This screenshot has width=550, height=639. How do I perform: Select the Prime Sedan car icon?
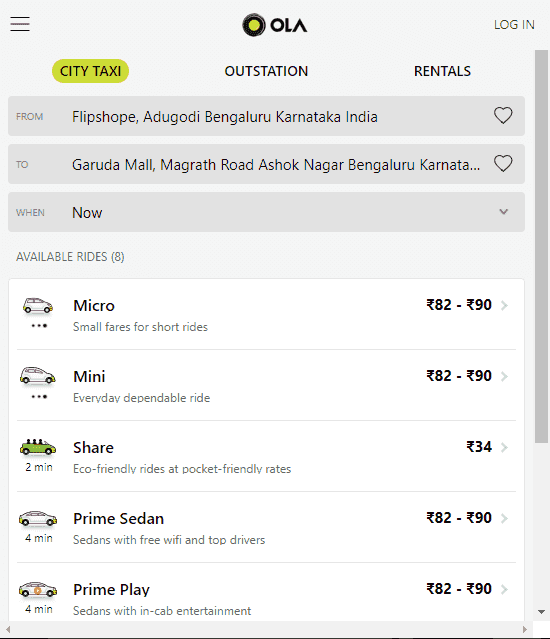point(38,518)
